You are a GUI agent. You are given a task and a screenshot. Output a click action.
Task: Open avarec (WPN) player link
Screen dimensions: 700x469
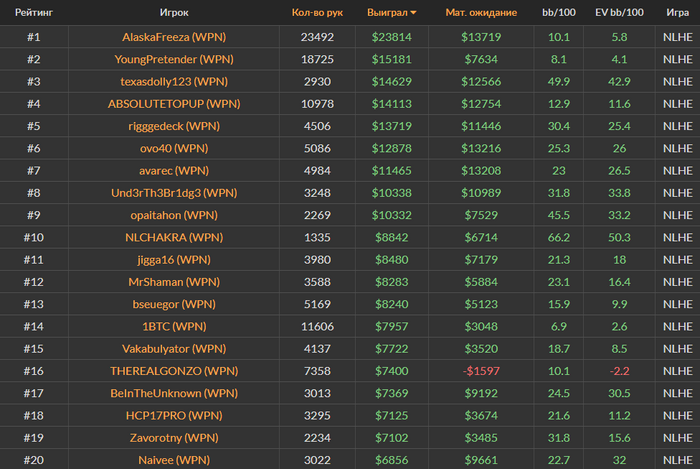[x=174, y=170]
